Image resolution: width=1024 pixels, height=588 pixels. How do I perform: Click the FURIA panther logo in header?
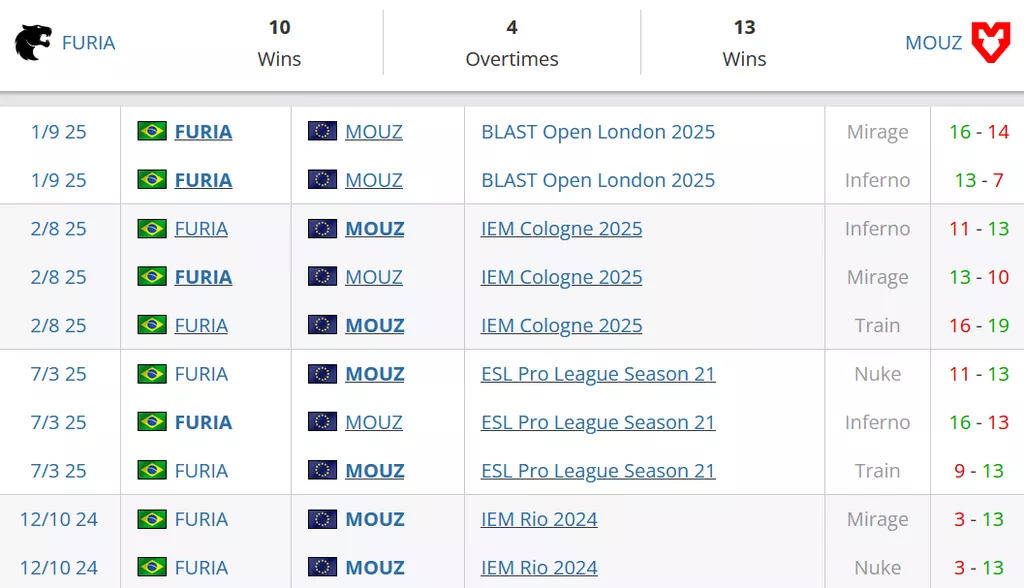click(33, 43)
